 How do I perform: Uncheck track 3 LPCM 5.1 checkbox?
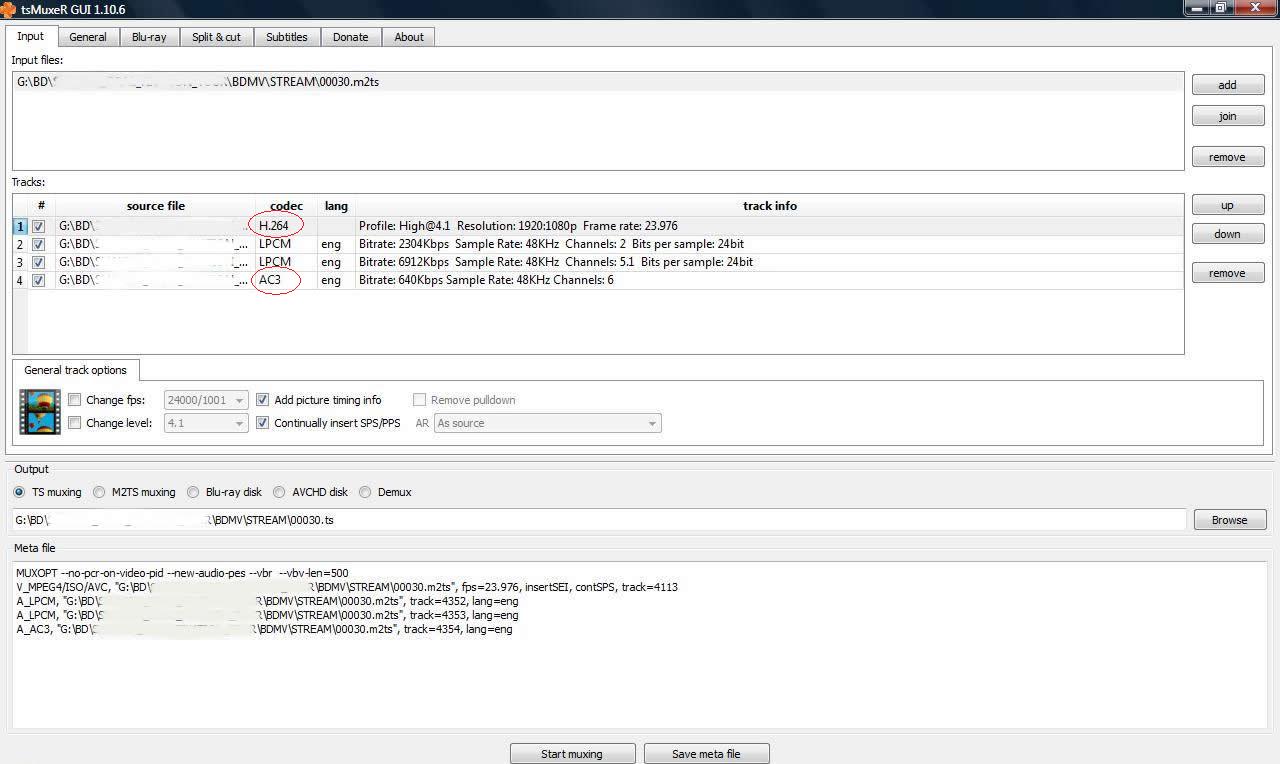tap(39, 262)
